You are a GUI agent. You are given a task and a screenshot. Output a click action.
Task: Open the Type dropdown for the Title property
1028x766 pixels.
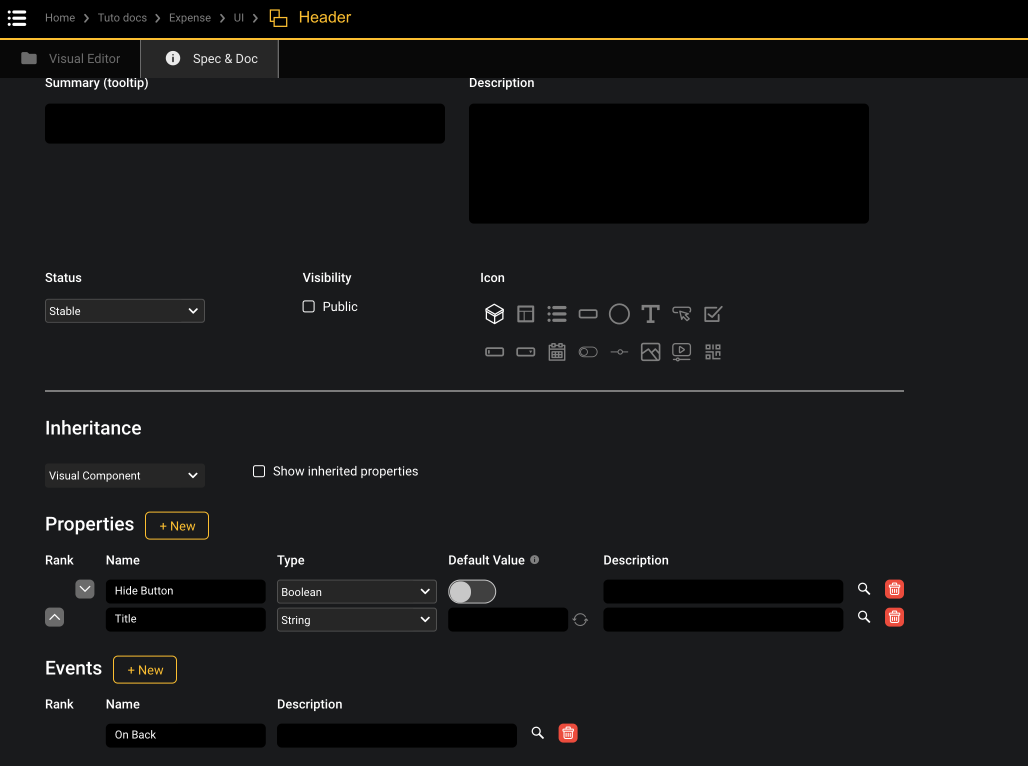356,619
